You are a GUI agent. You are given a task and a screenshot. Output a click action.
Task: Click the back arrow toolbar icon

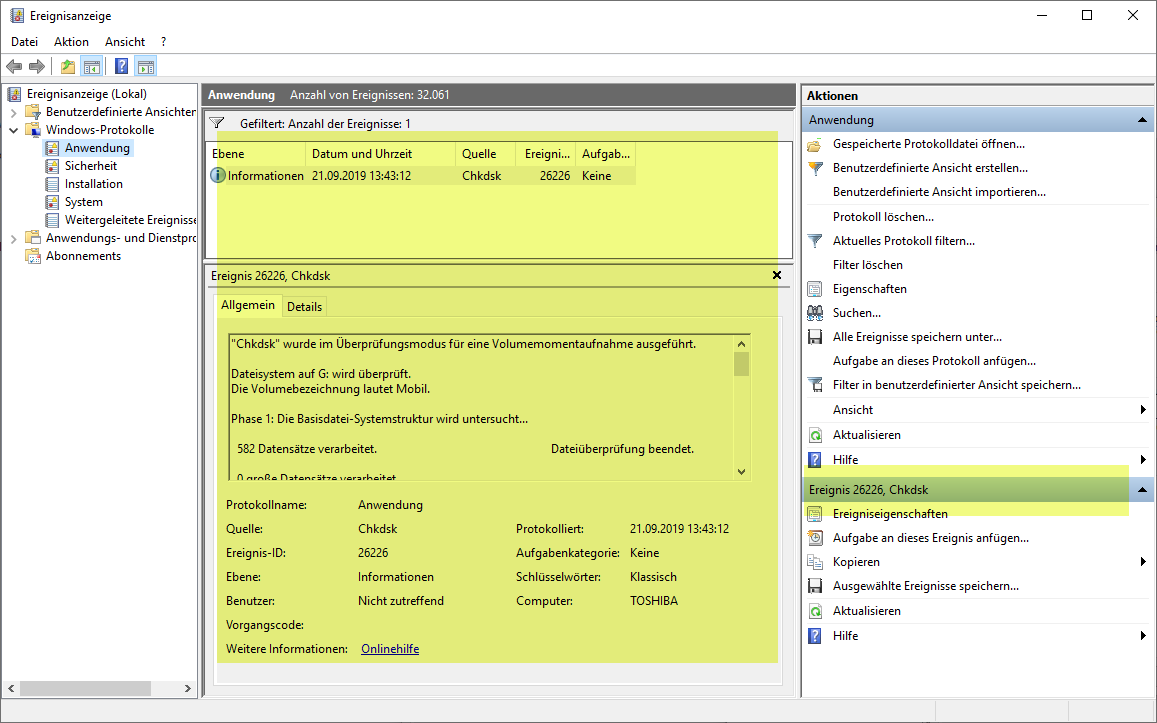(x=14, y=67)
